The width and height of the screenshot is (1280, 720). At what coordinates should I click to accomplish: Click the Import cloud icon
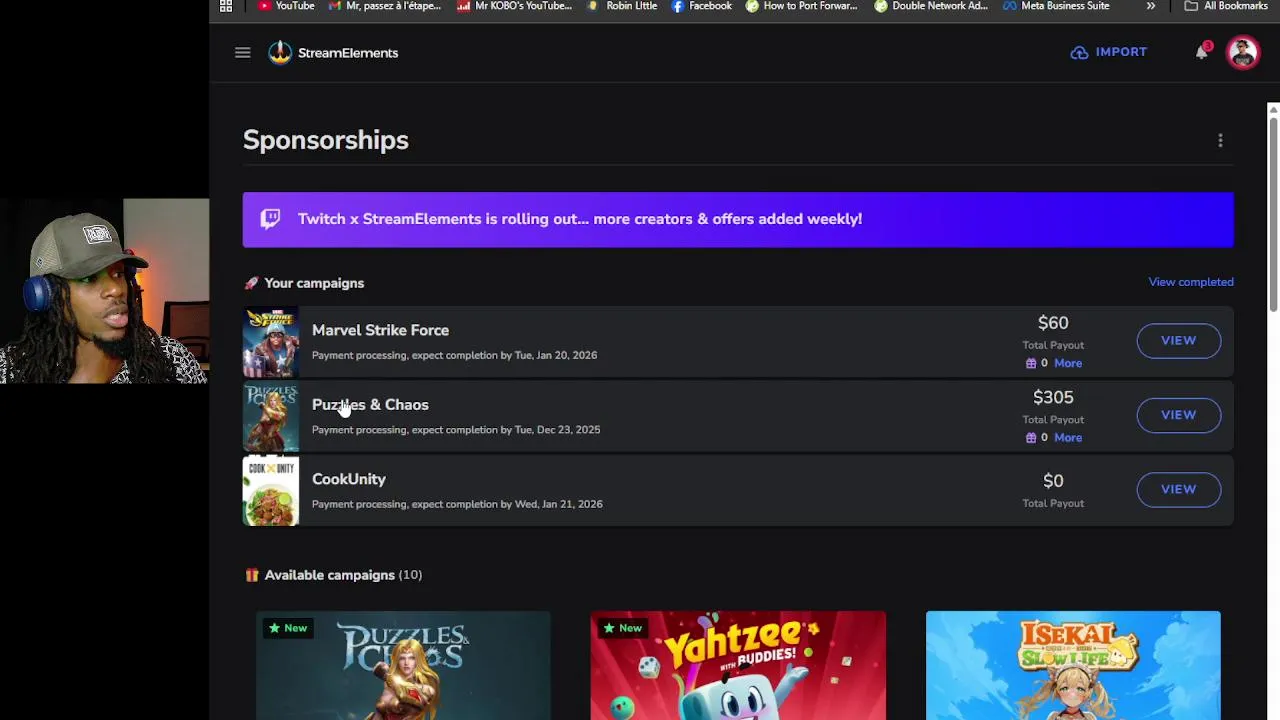click(x=1079, y=52)
